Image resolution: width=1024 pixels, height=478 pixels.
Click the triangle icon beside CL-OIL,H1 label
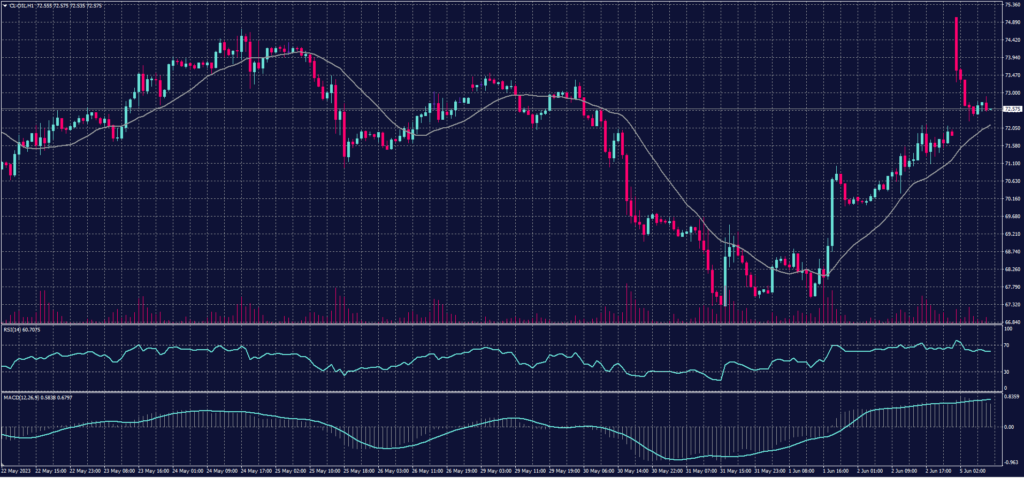pyautogui.click(x=5, y=5)
